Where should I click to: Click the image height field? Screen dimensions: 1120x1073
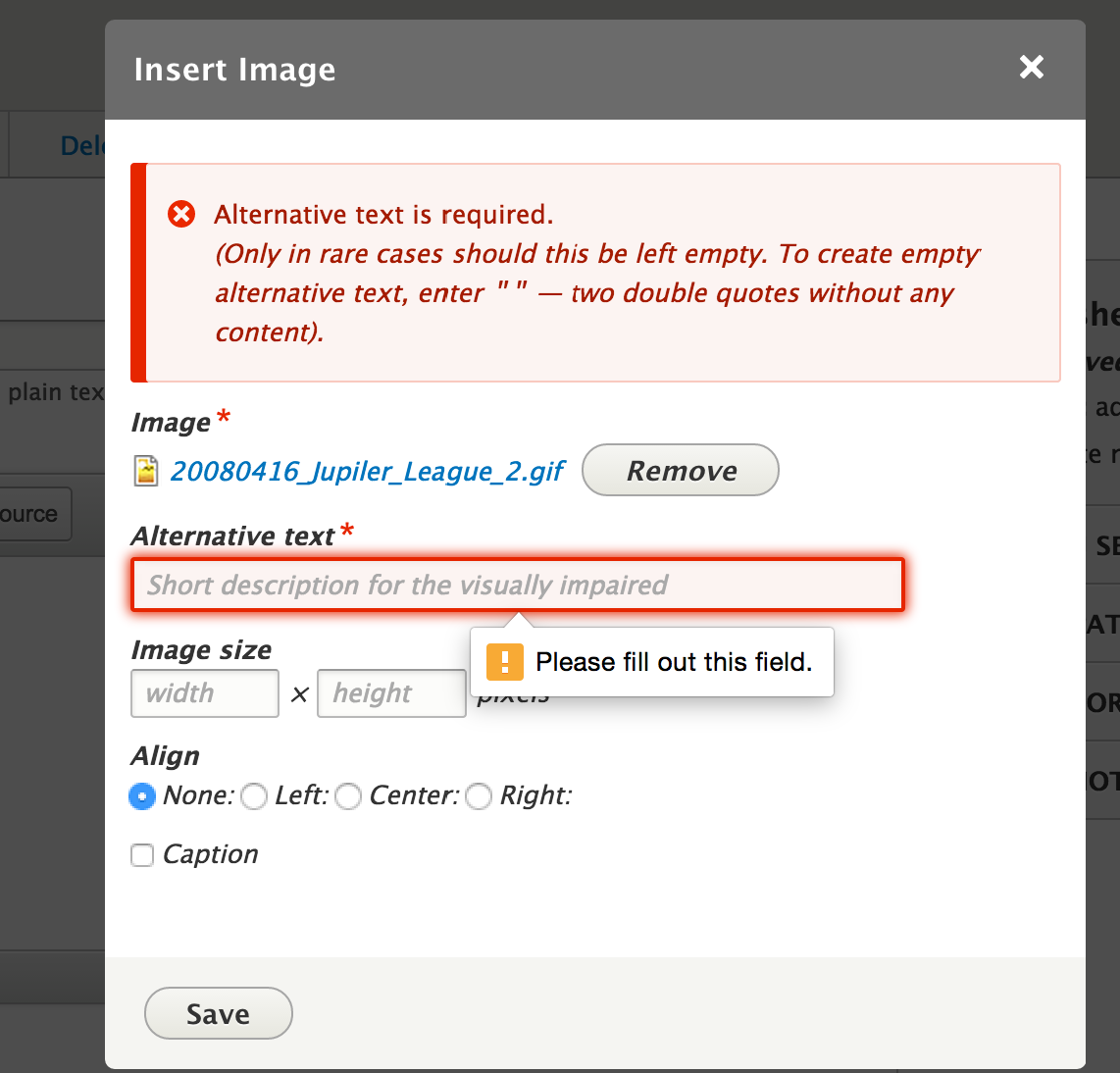[391, 693]
